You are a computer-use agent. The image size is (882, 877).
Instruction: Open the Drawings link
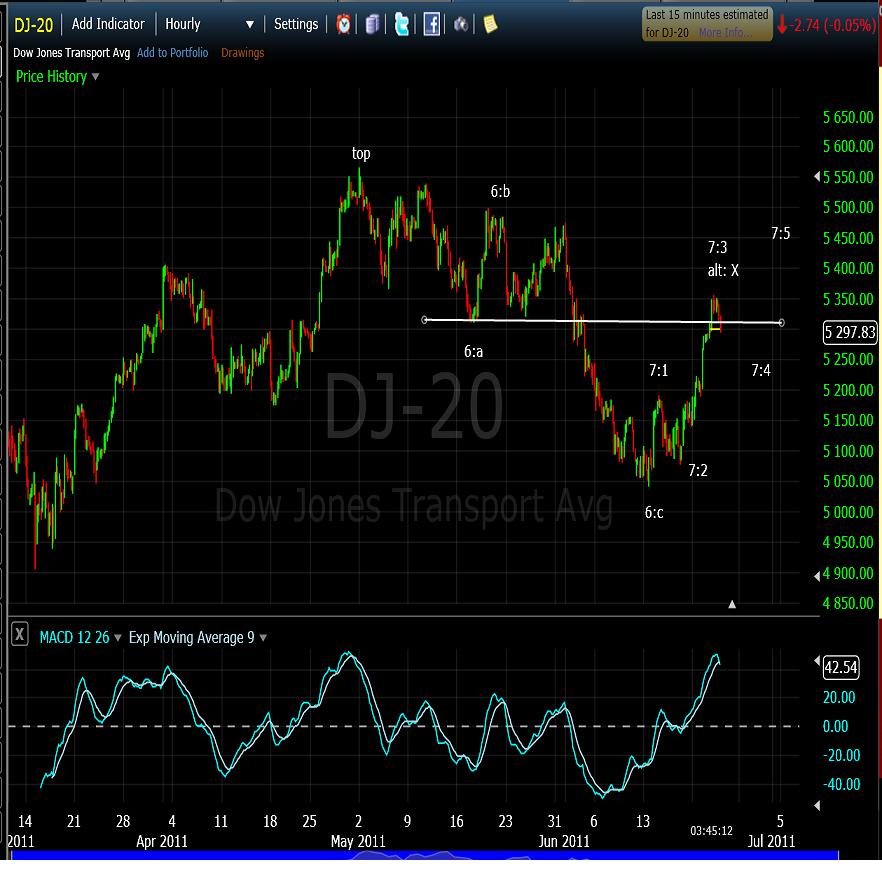click(x=242, y=53)
